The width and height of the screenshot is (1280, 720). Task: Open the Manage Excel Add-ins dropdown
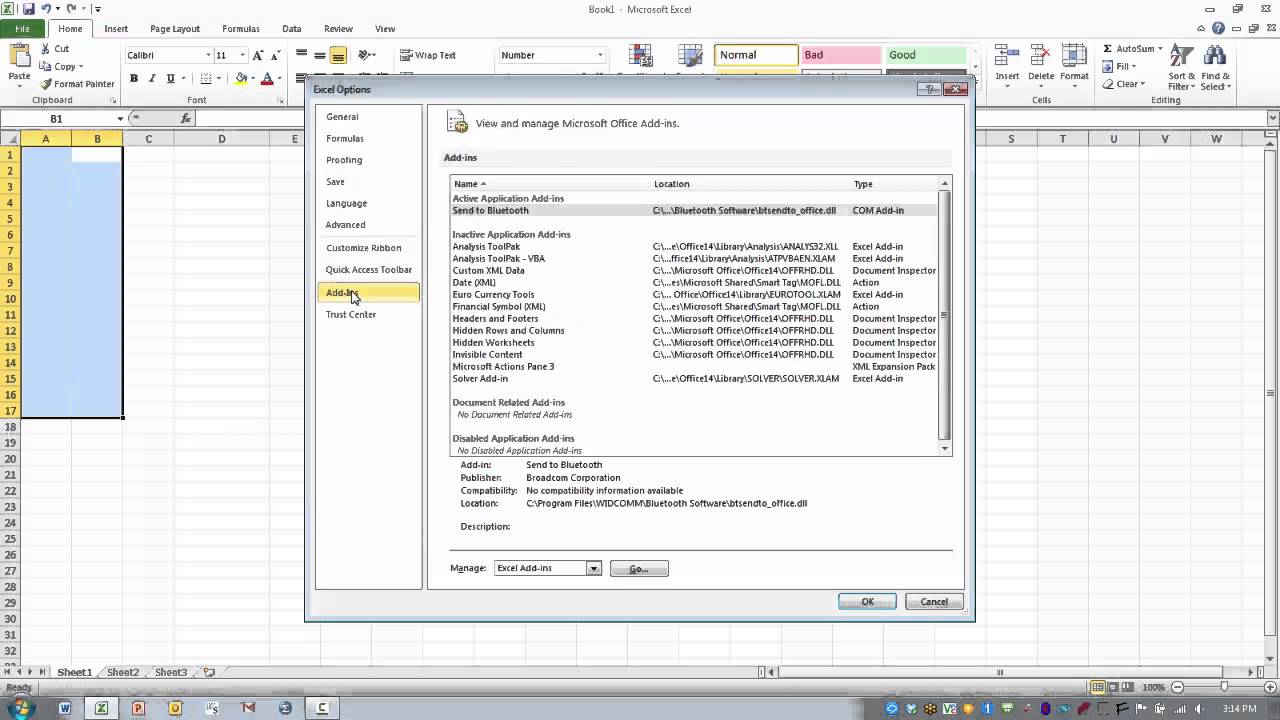[593, 568]
